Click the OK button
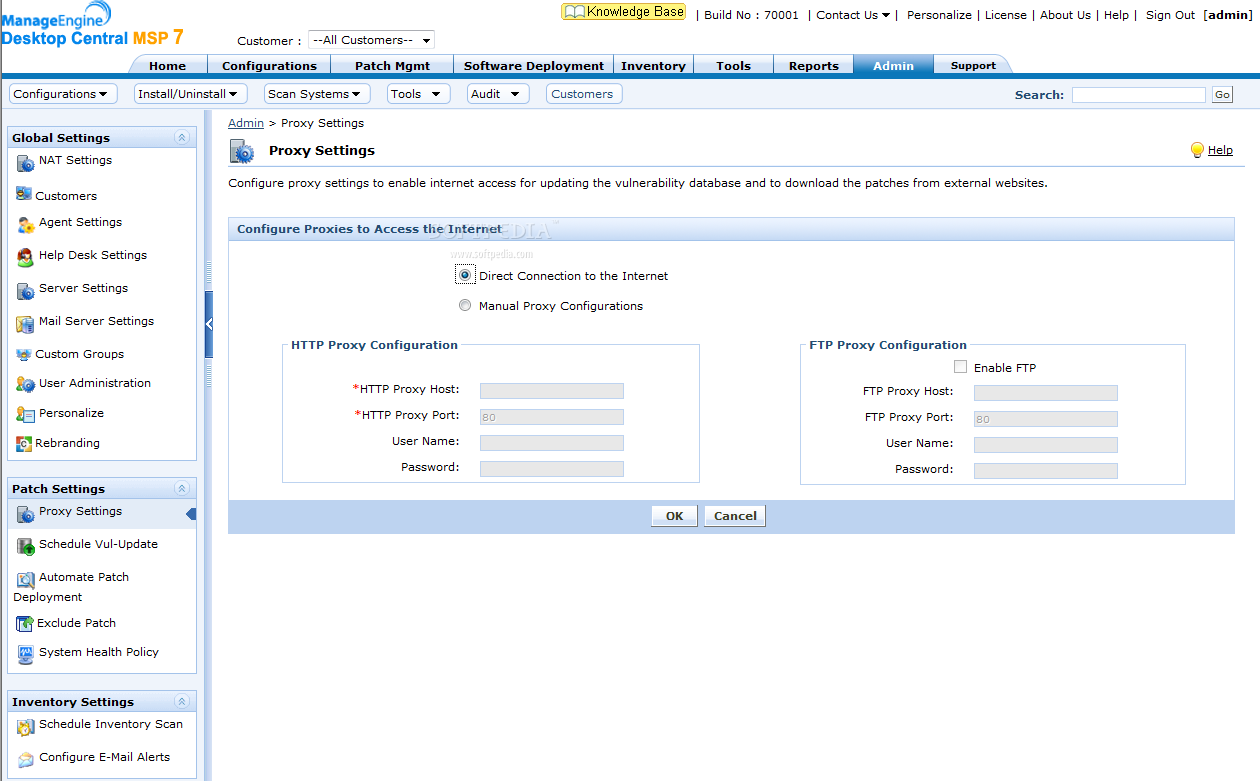The image size is (1260, 781). coord(675,516)
